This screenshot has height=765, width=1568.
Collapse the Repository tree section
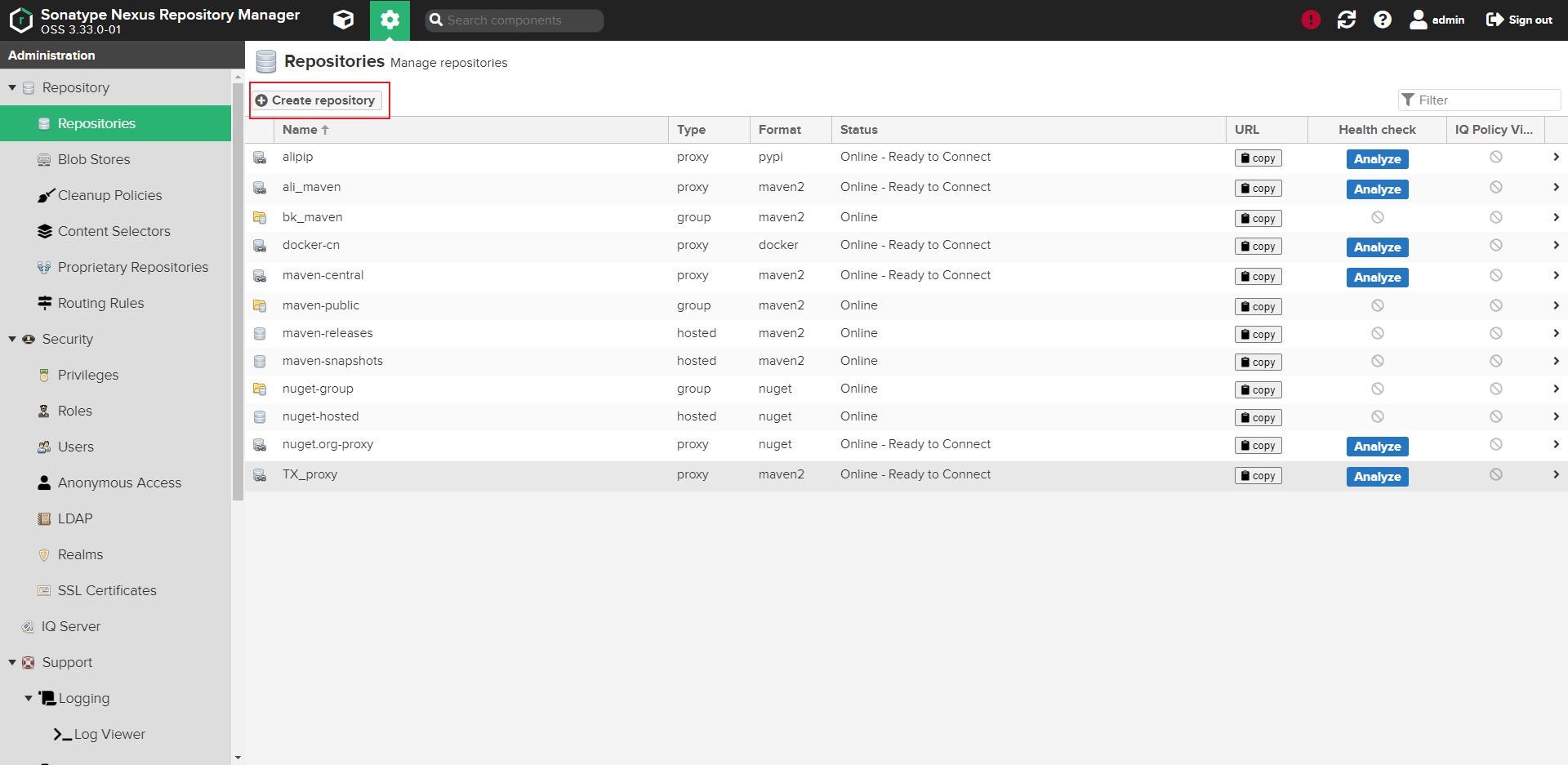(12, 87)
